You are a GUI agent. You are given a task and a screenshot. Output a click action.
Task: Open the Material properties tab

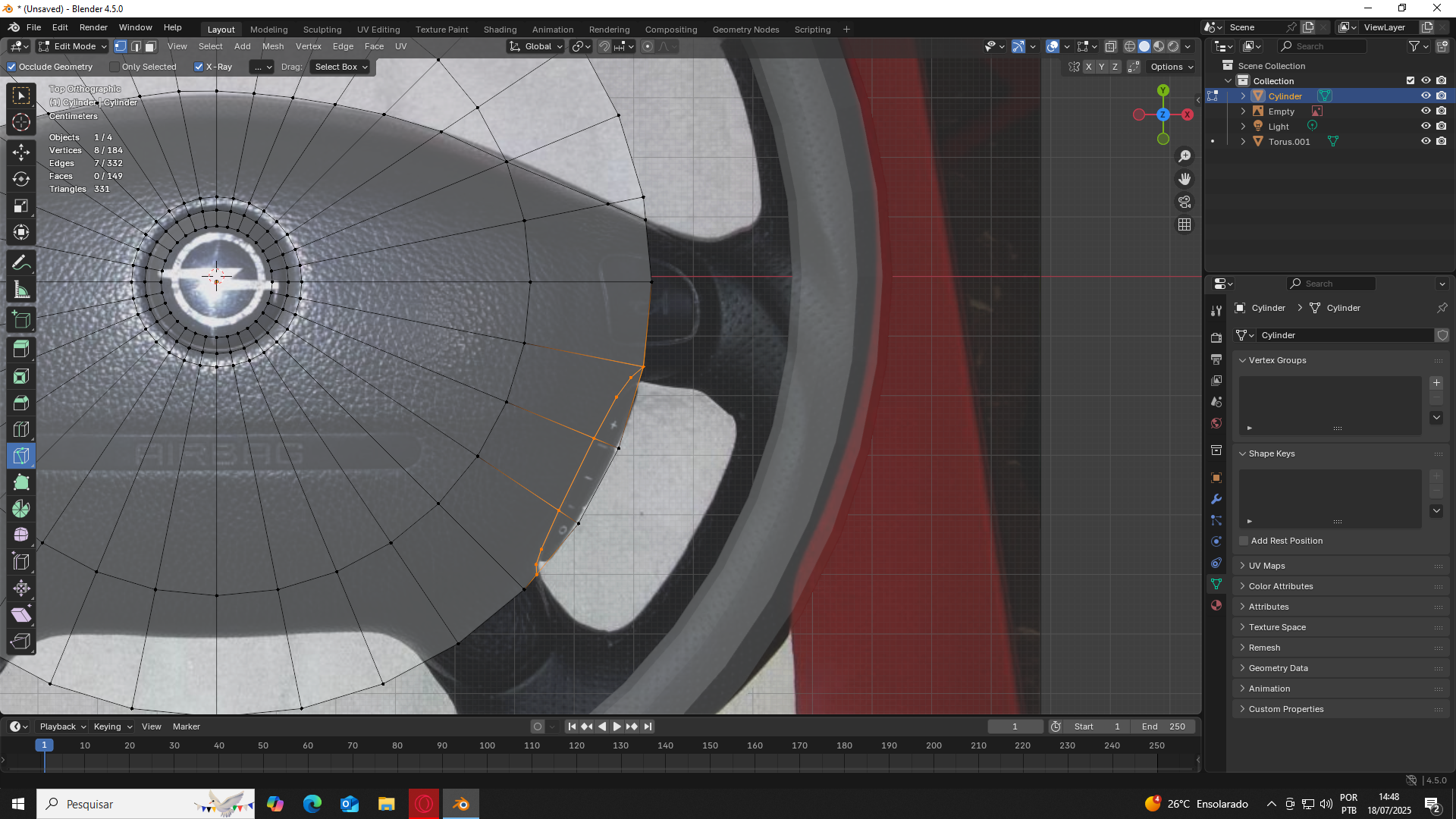(1216, 605)
